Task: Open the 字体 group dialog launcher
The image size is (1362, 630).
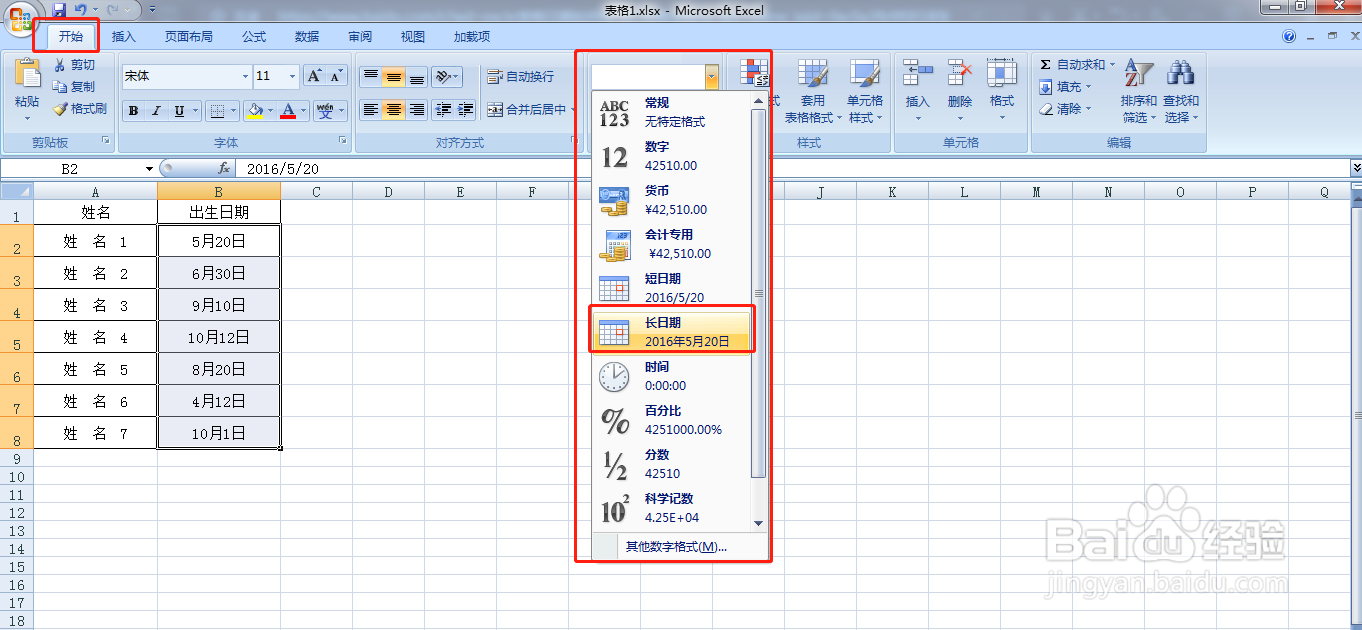Action: (x=343, y=142)
